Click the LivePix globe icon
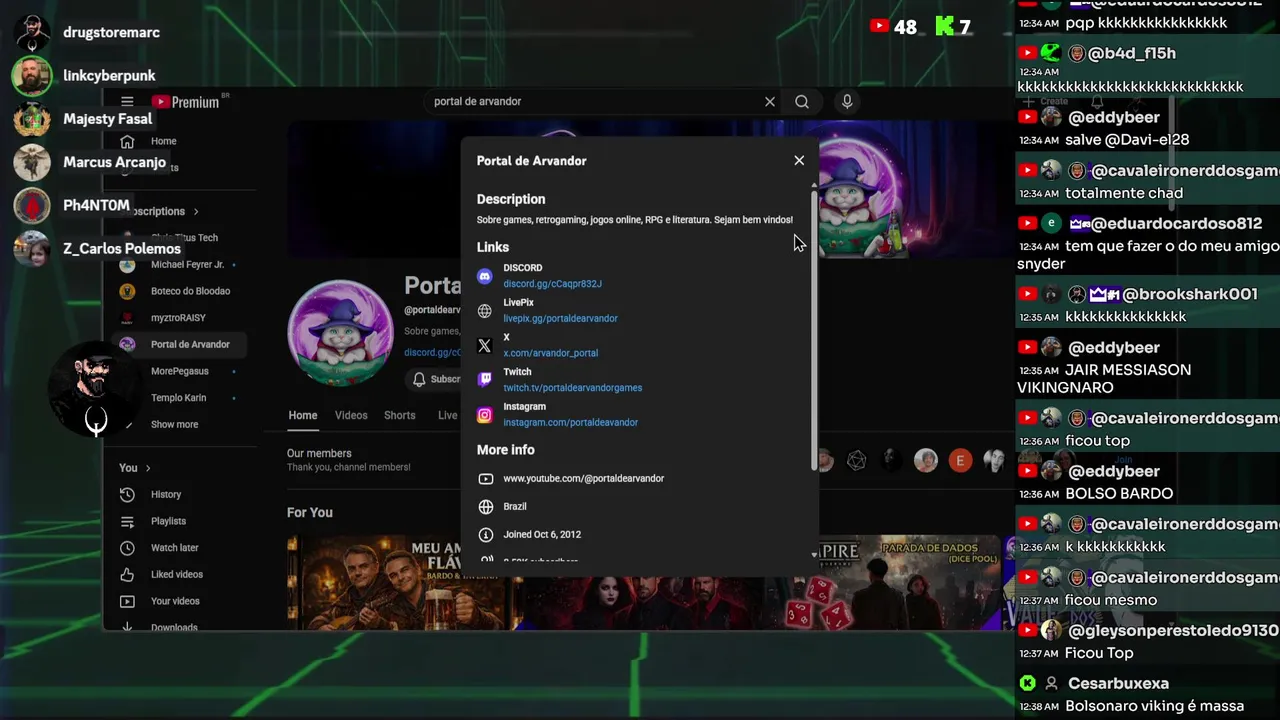 point(485,311)
